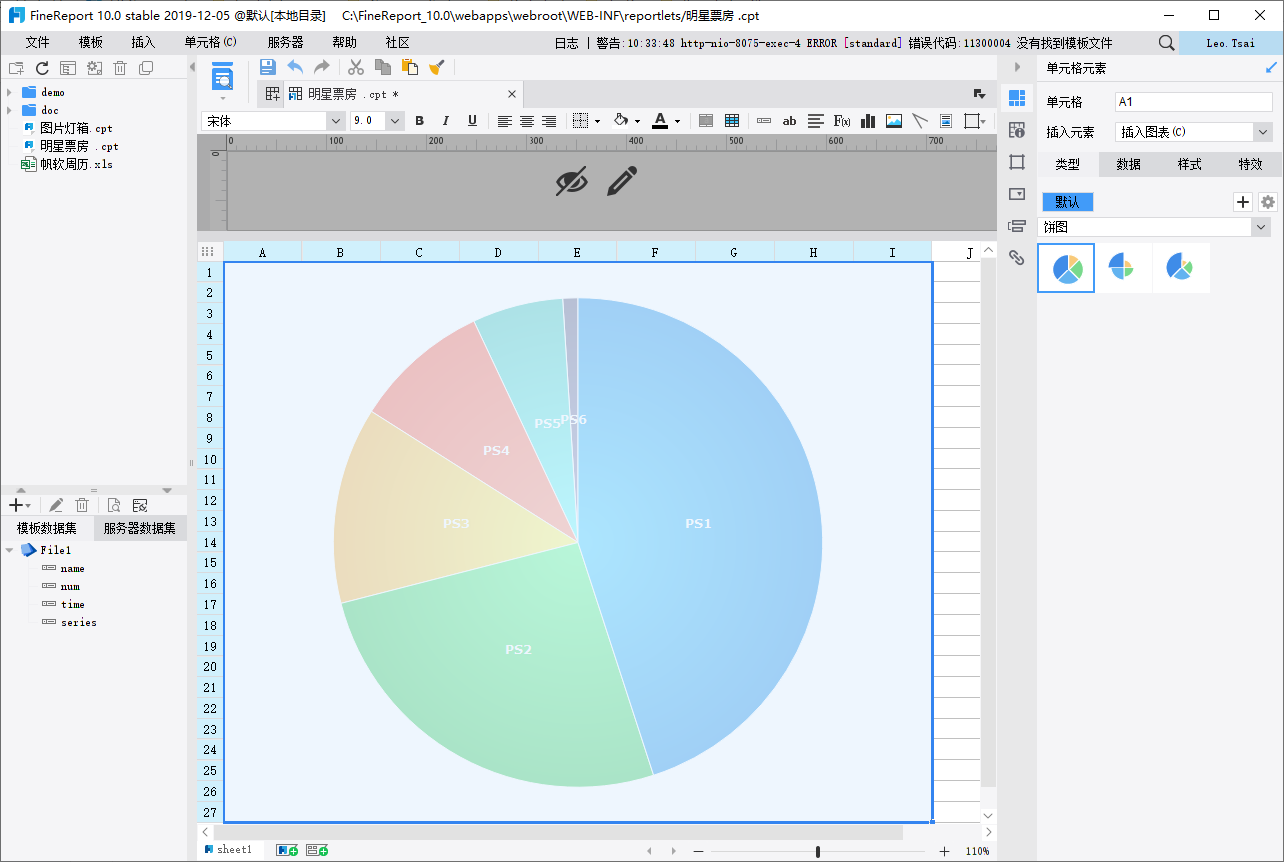Click the 日志 log button
The height and width of the screenshot is (862, 1284).
(566, 43)
